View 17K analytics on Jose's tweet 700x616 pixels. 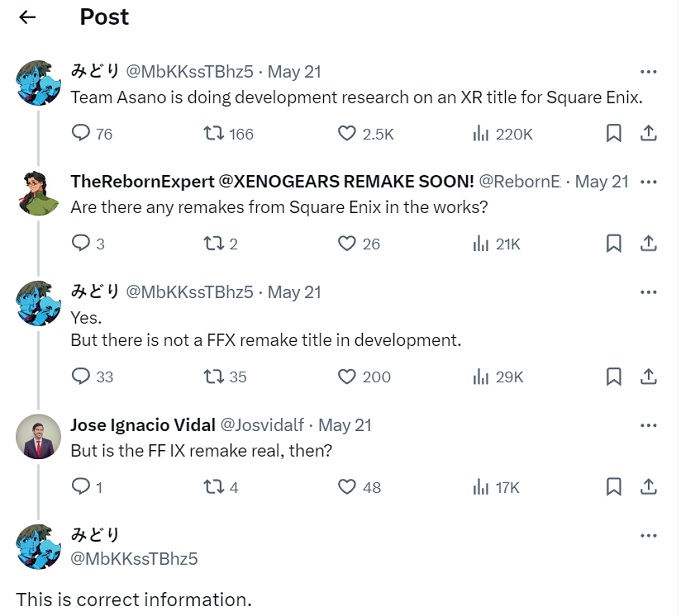[496, 487]
